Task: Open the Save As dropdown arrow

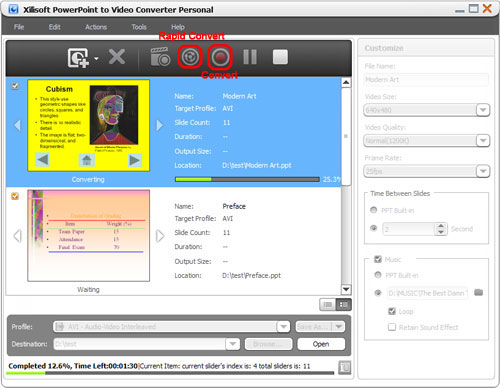Action: click(339, 327)
